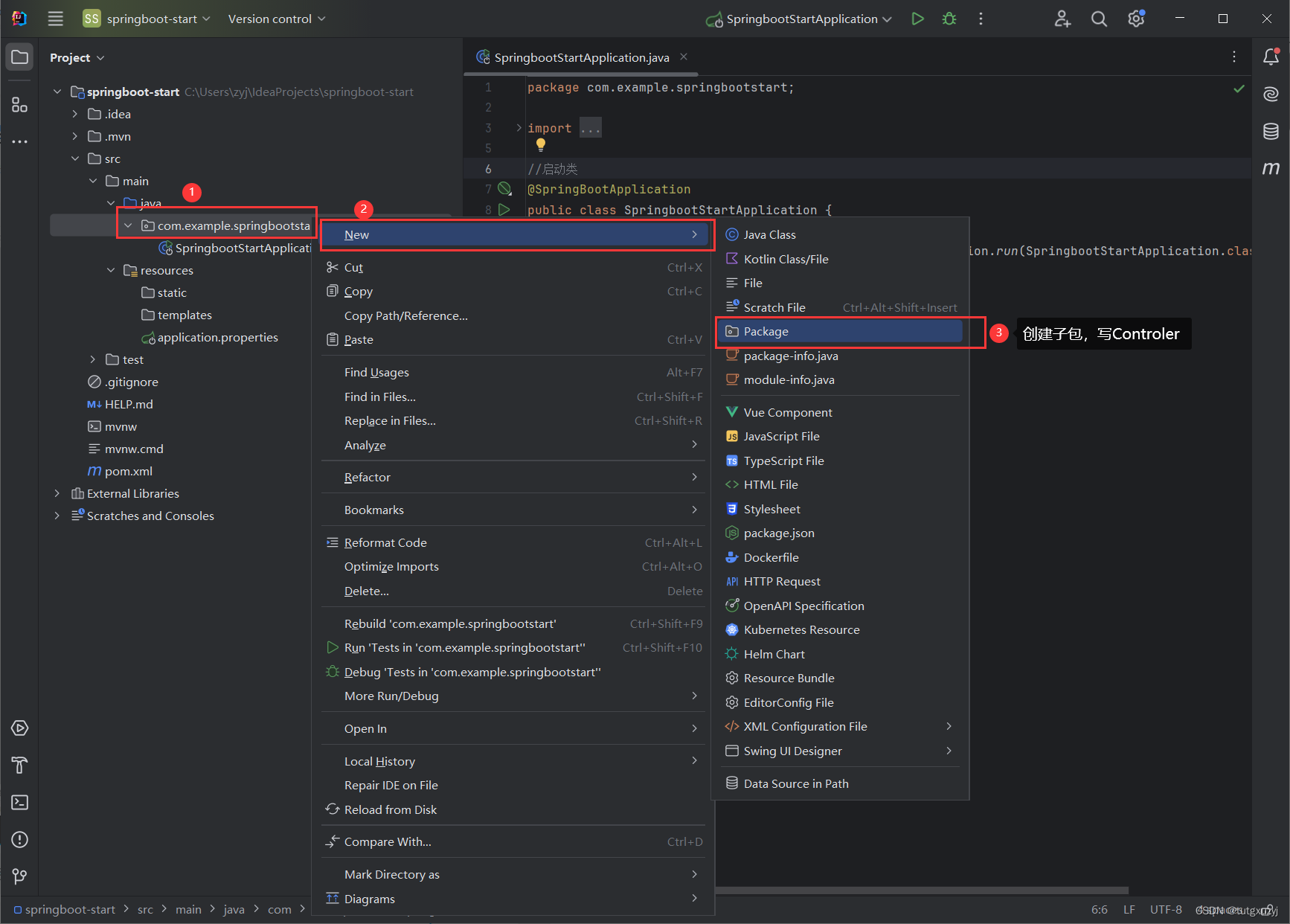Open the Services tool window icon
1290x924 pixels.
[x=20, y=728]
